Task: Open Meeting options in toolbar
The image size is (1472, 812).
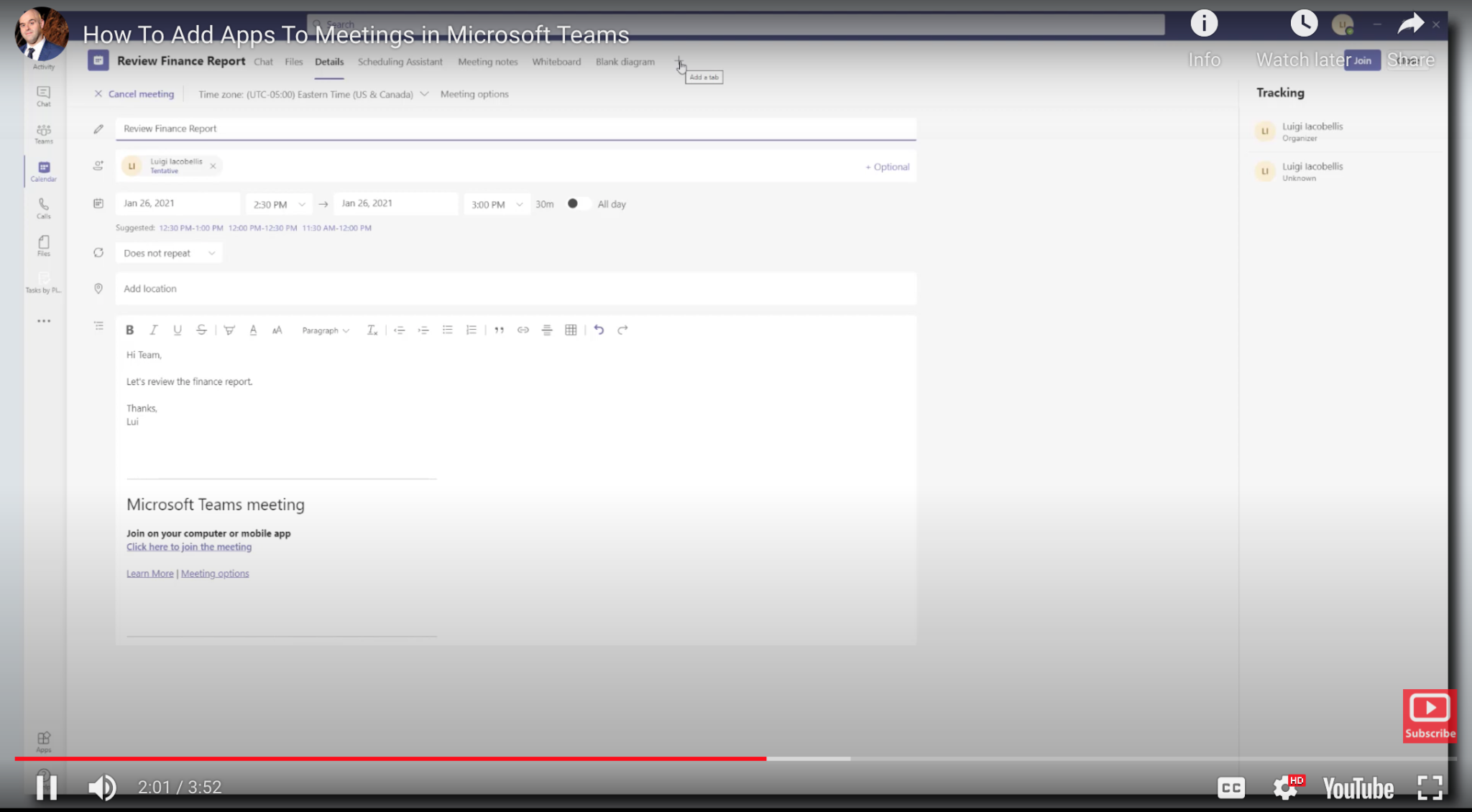Action: click(x=474, y=94)
